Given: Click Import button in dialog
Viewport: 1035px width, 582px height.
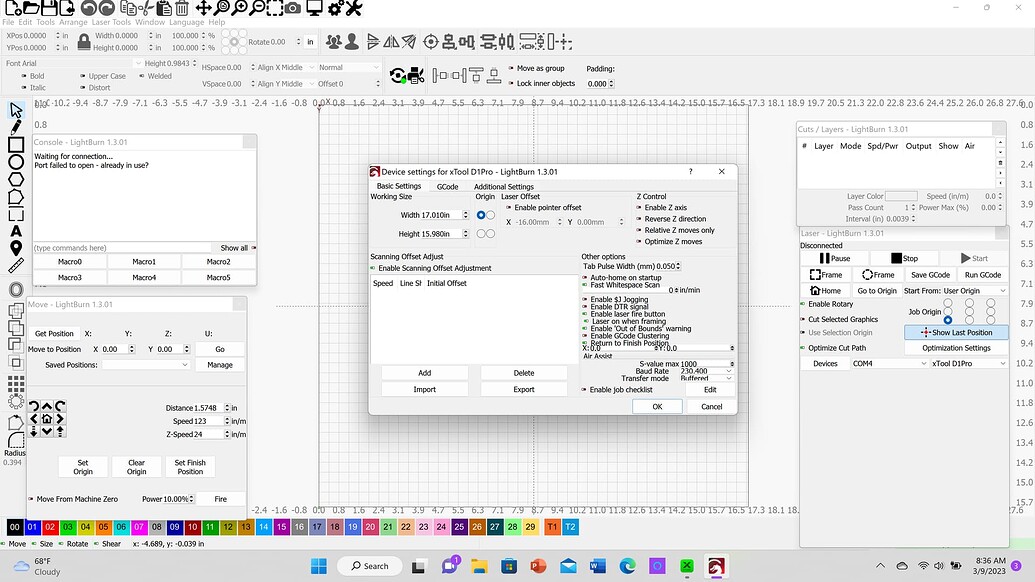Looking at the screenshot, I should [x=424, y=389].
